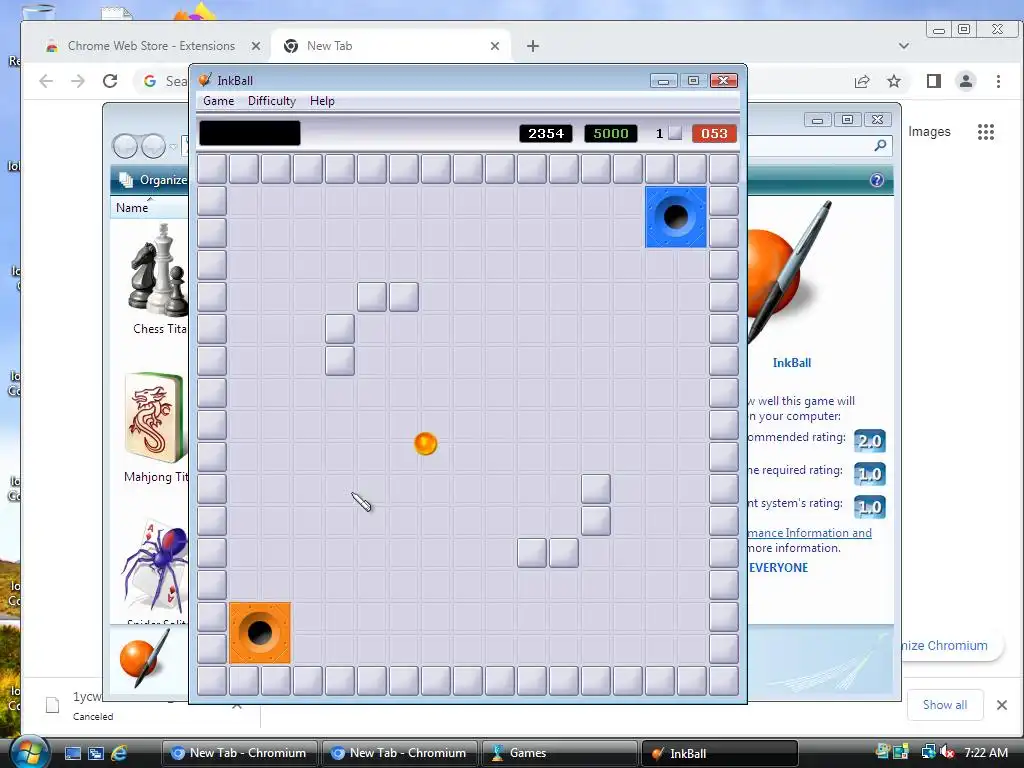1024x768 pixels.
Task: Click the 7:22 AM system clock
Action: (x=985, y=752)
